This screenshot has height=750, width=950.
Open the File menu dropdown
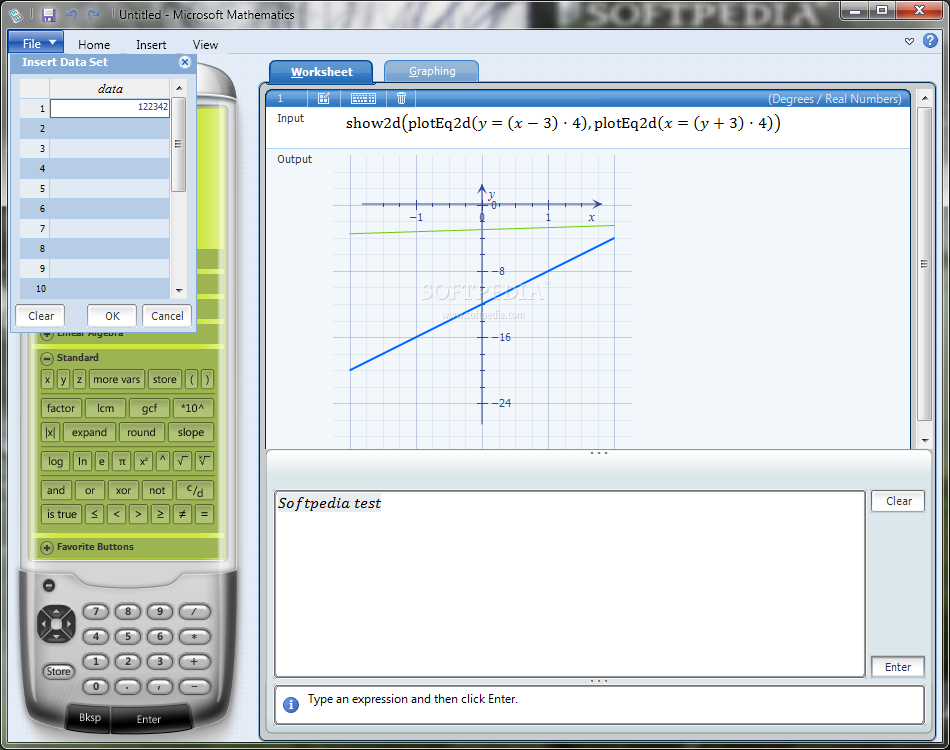[36, 44]
